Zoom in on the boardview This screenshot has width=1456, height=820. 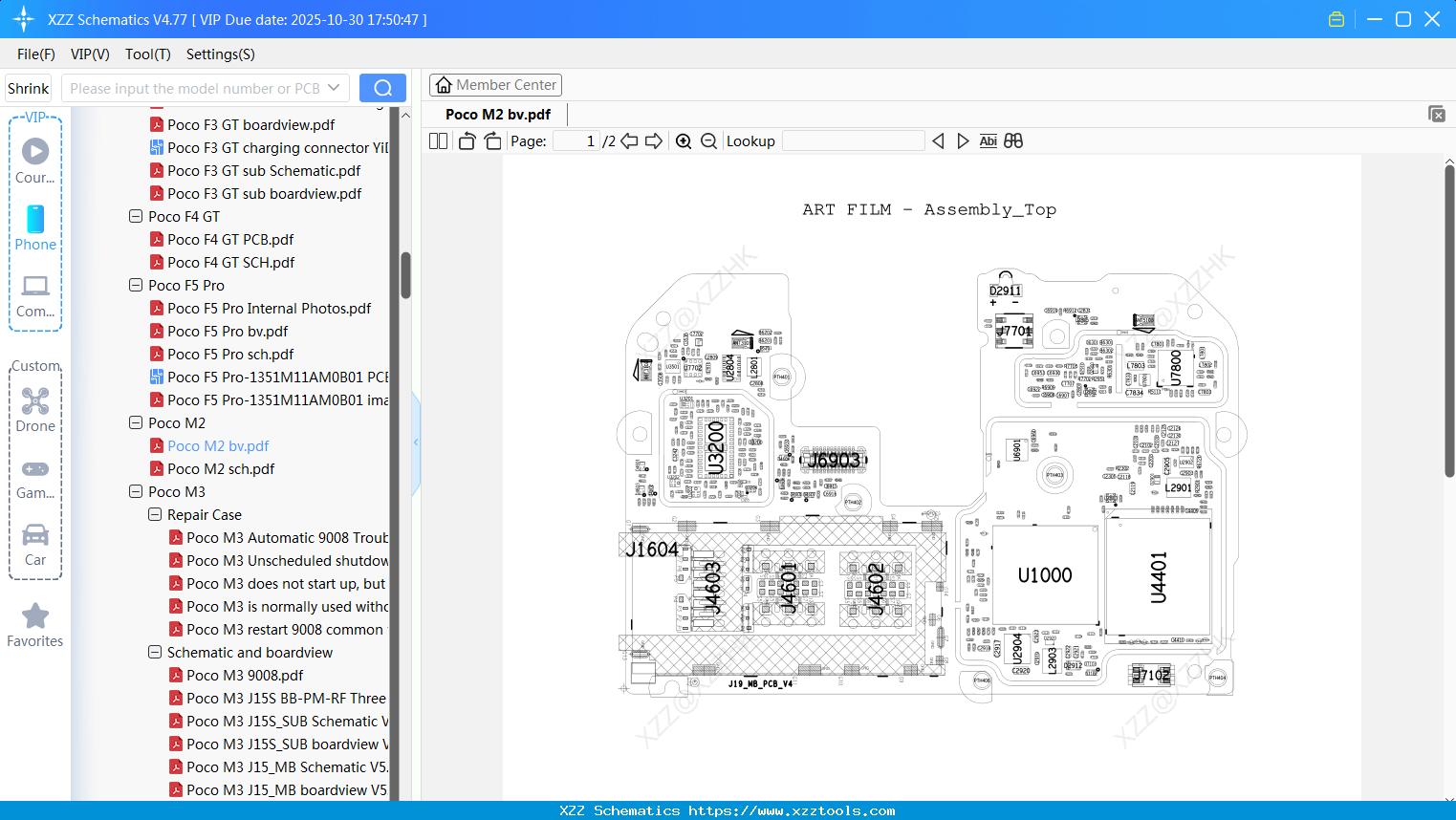point(684,141)
